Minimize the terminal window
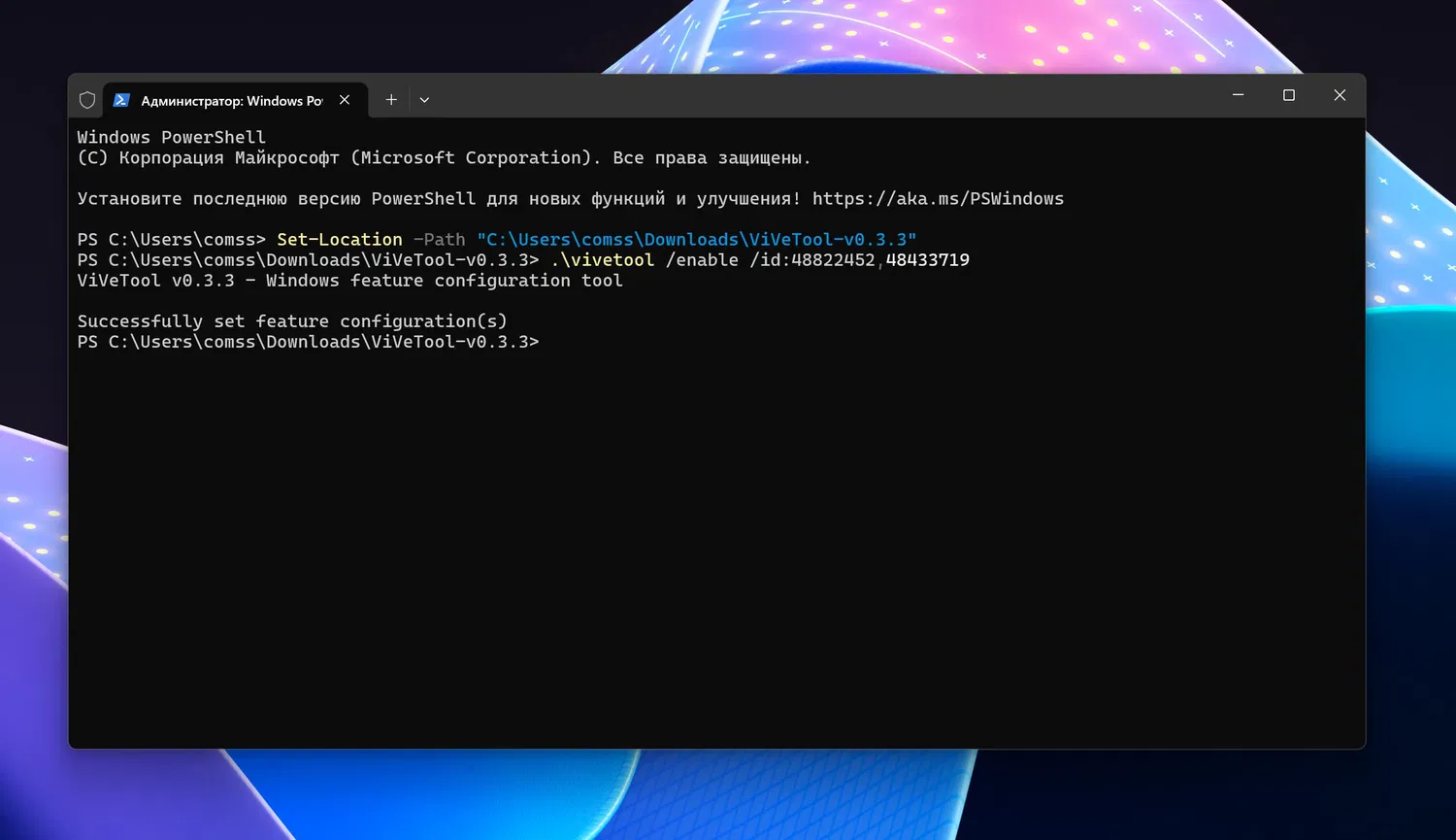Image resolution: width=1456 pixels, height=840 pixels. coord(1239,95)
